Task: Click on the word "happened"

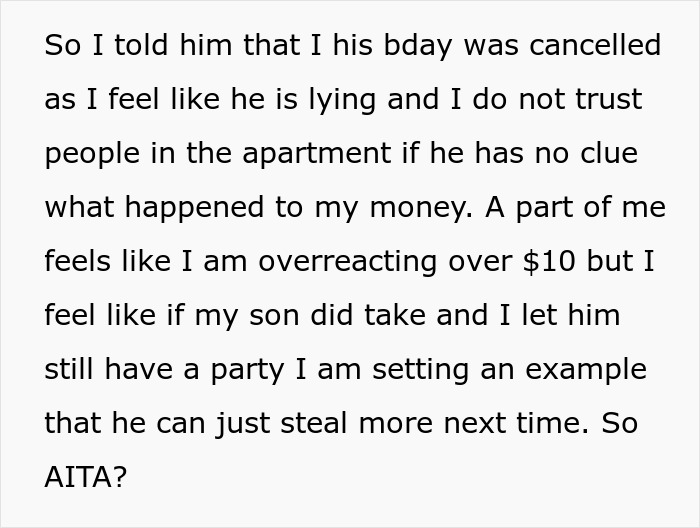Action: point(188,208)
